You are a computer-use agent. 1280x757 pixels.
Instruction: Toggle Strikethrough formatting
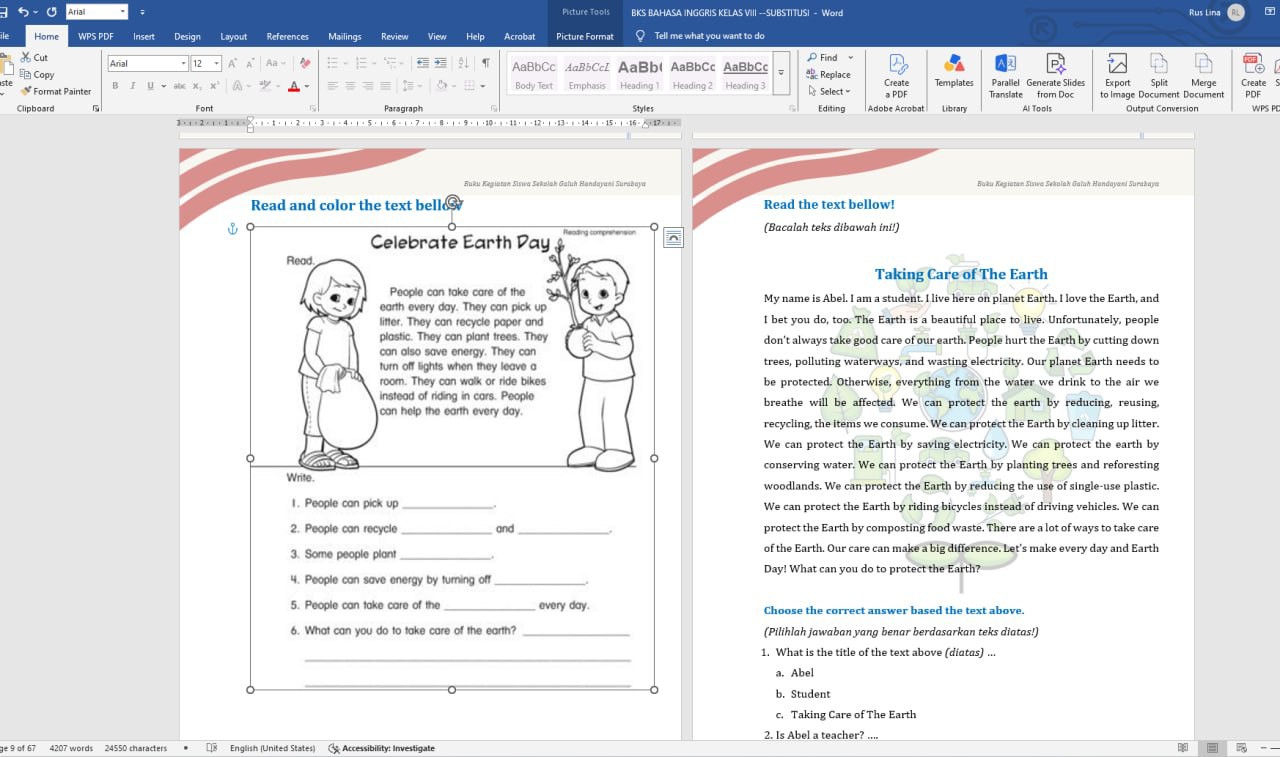[x=179, y=86]
